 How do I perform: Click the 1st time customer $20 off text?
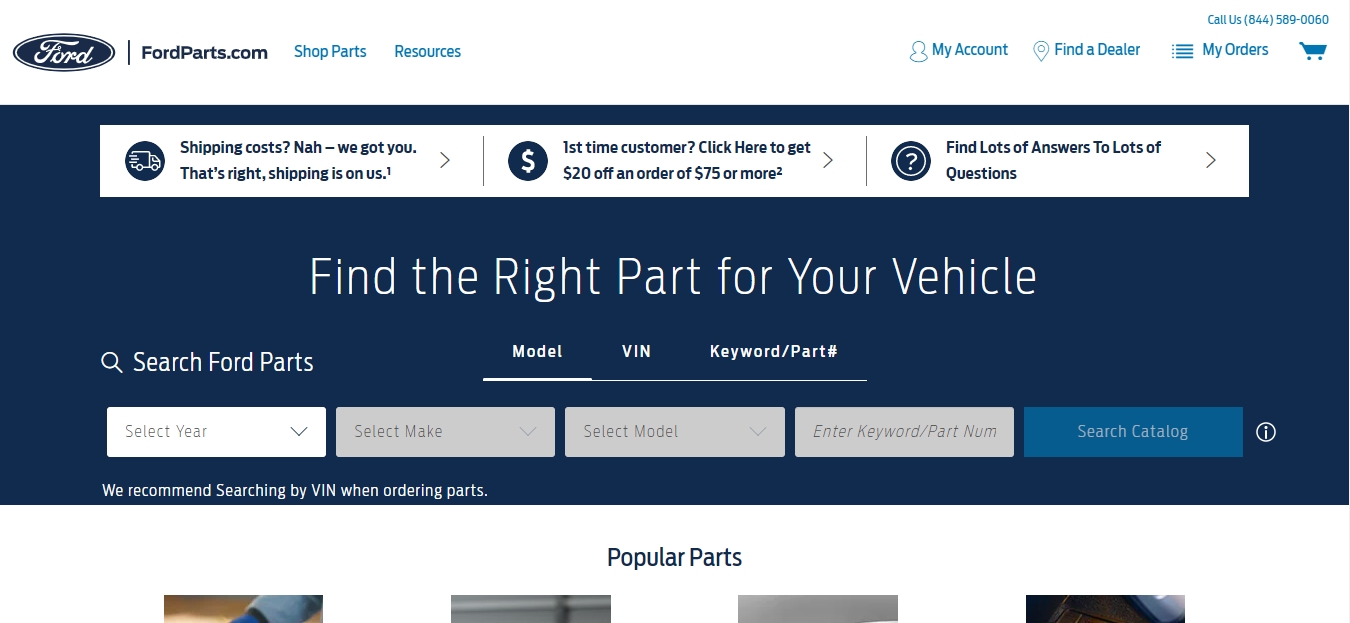tap(687, 160)
